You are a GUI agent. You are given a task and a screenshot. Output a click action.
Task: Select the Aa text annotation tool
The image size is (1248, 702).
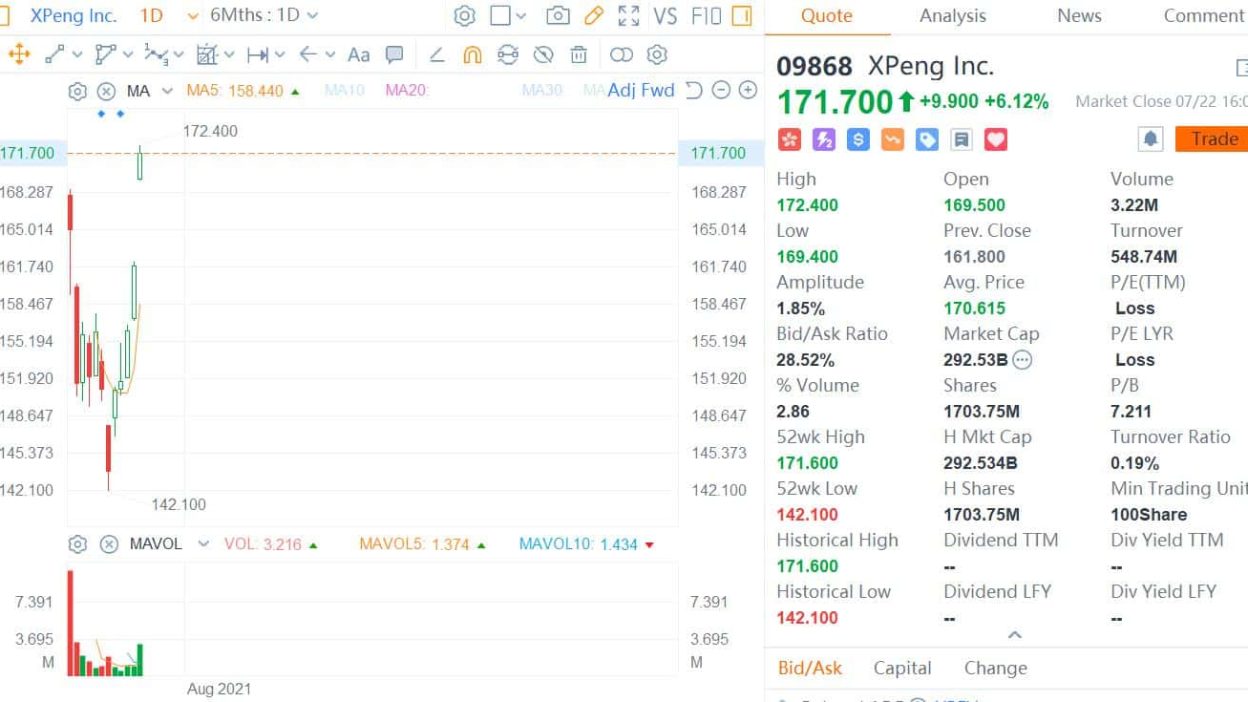pos(358,55)
